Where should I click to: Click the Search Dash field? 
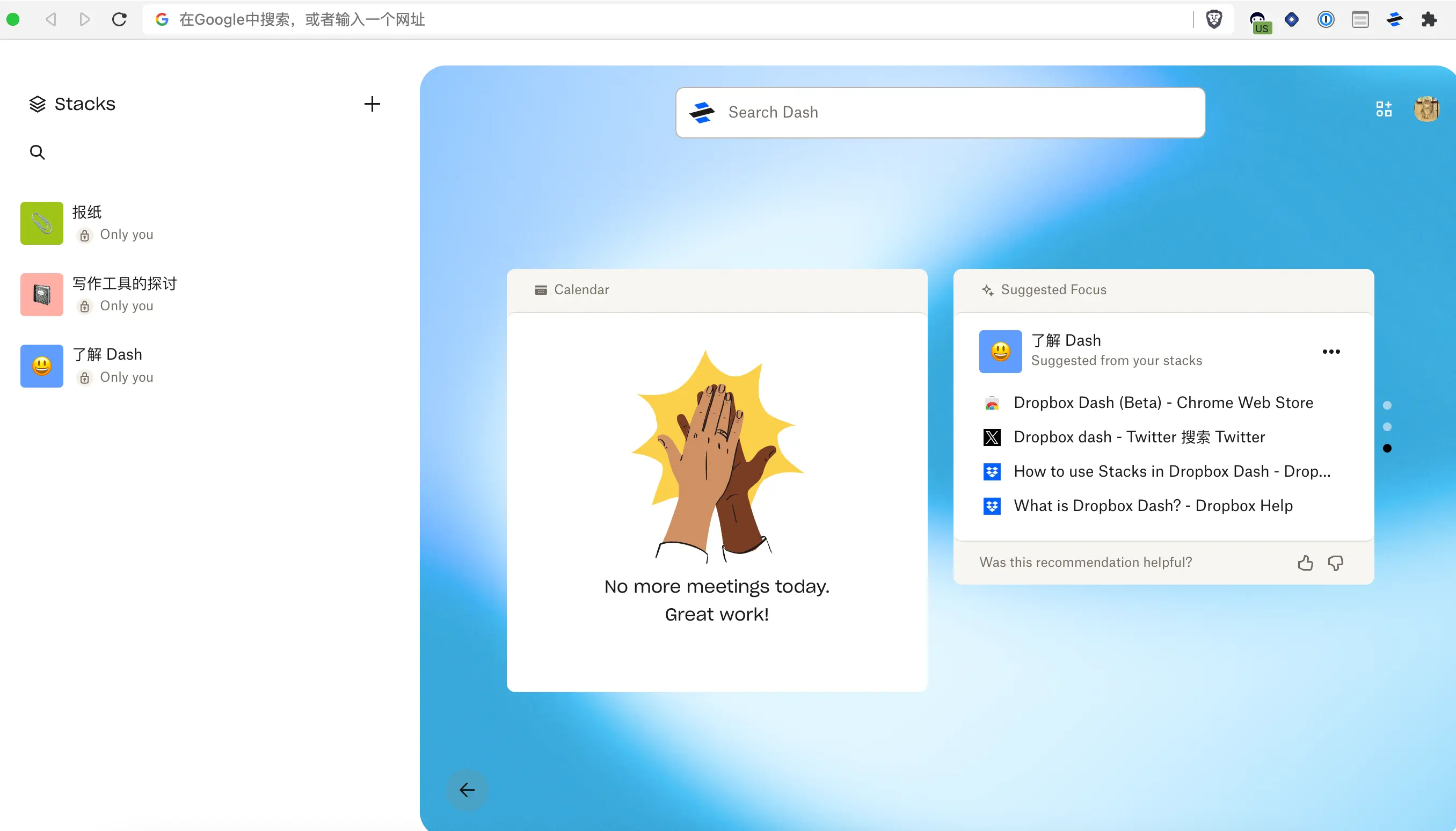click(940, 112)
